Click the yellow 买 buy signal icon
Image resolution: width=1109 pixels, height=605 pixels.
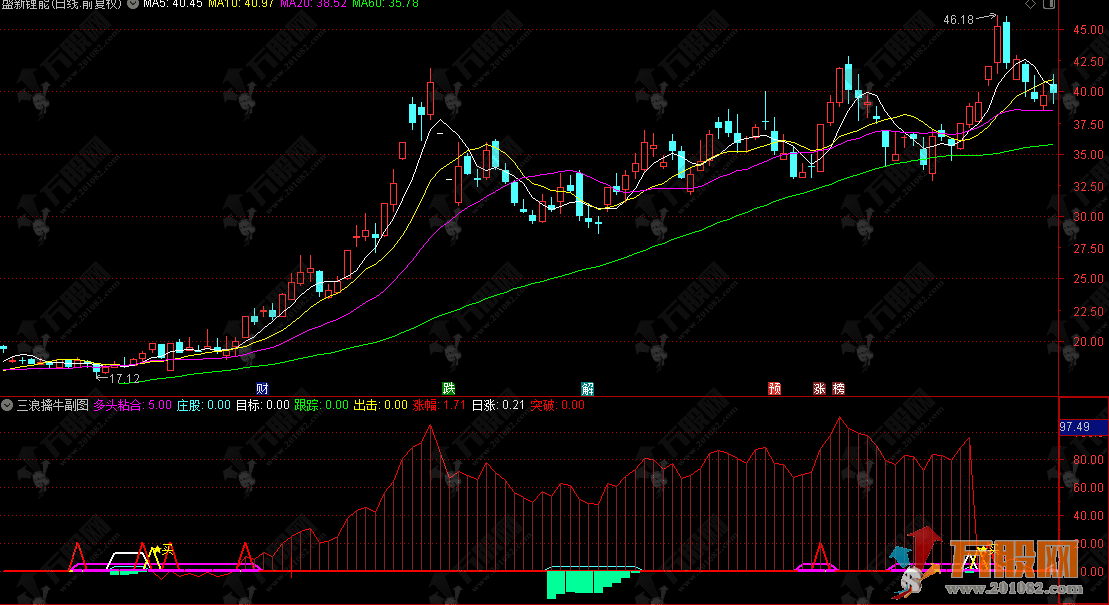point(169,548)
